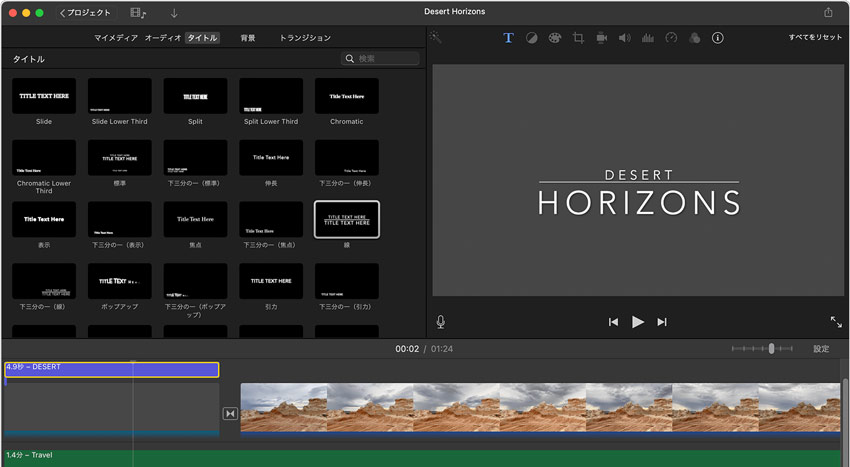Open the color correction palette
This screenshot has height=467, width=850.
tap(554, 38)
